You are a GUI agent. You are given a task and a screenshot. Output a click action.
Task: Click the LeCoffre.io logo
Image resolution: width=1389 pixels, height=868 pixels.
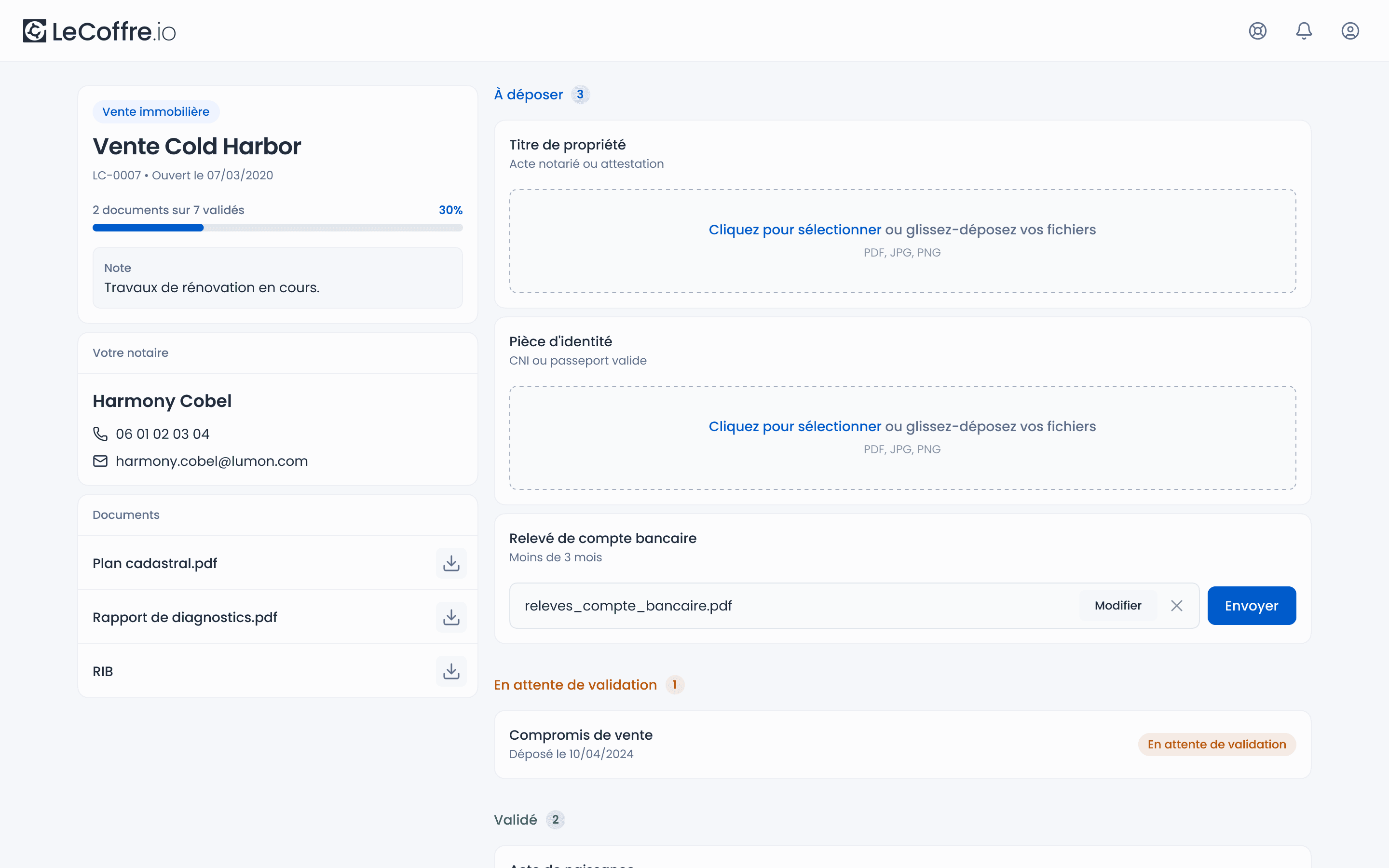(x=99, y=31)
